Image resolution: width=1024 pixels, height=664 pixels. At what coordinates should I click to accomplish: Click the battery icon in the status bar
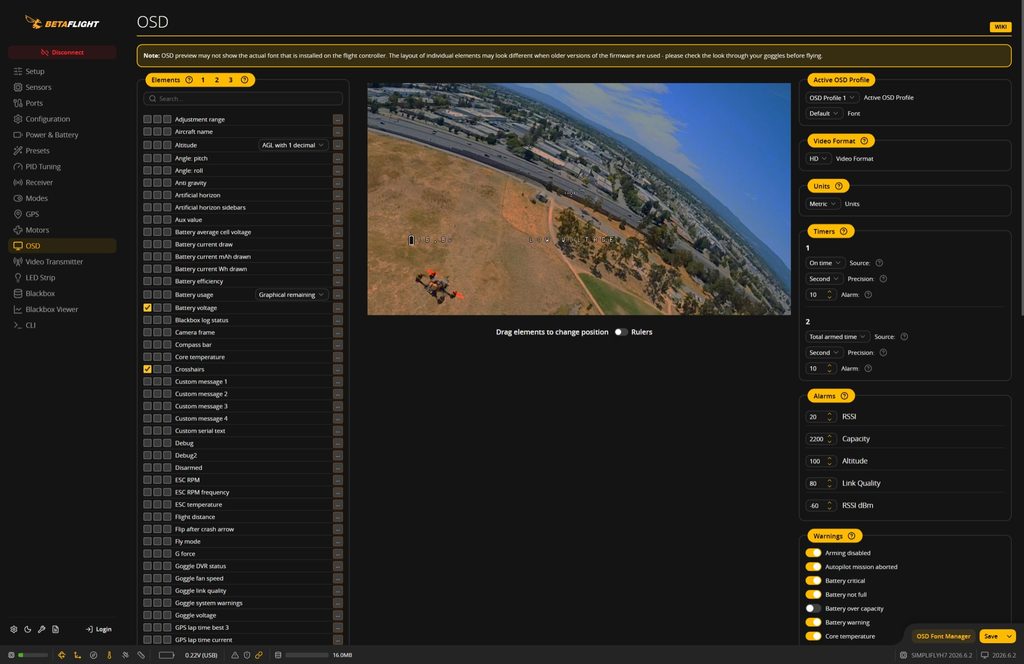(167, 655)
